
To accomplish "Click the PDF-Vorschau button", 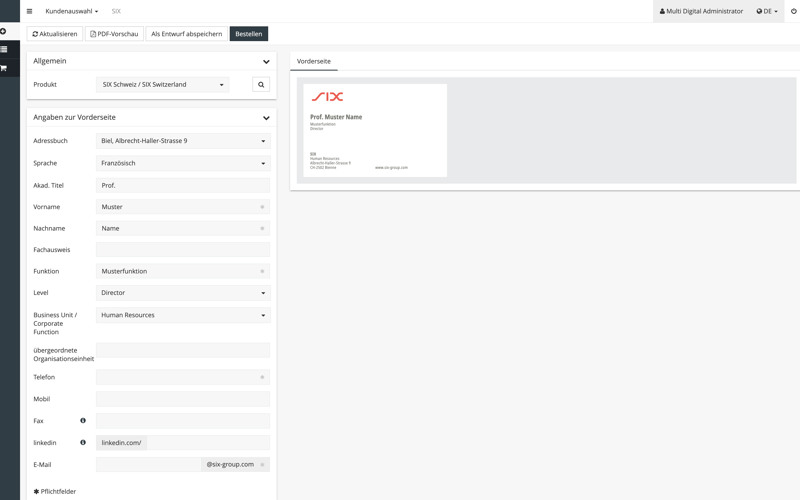I will [114, 34].
